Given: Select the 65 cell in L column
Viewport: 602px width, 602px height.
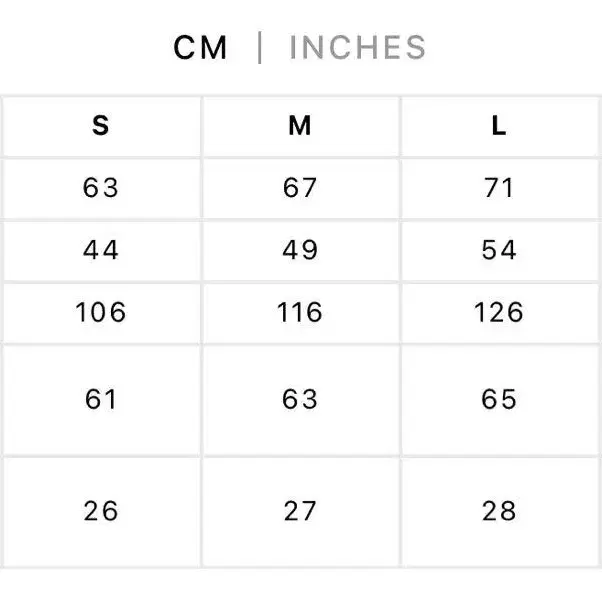Looking at the screenshot, I should coord(499,400).
